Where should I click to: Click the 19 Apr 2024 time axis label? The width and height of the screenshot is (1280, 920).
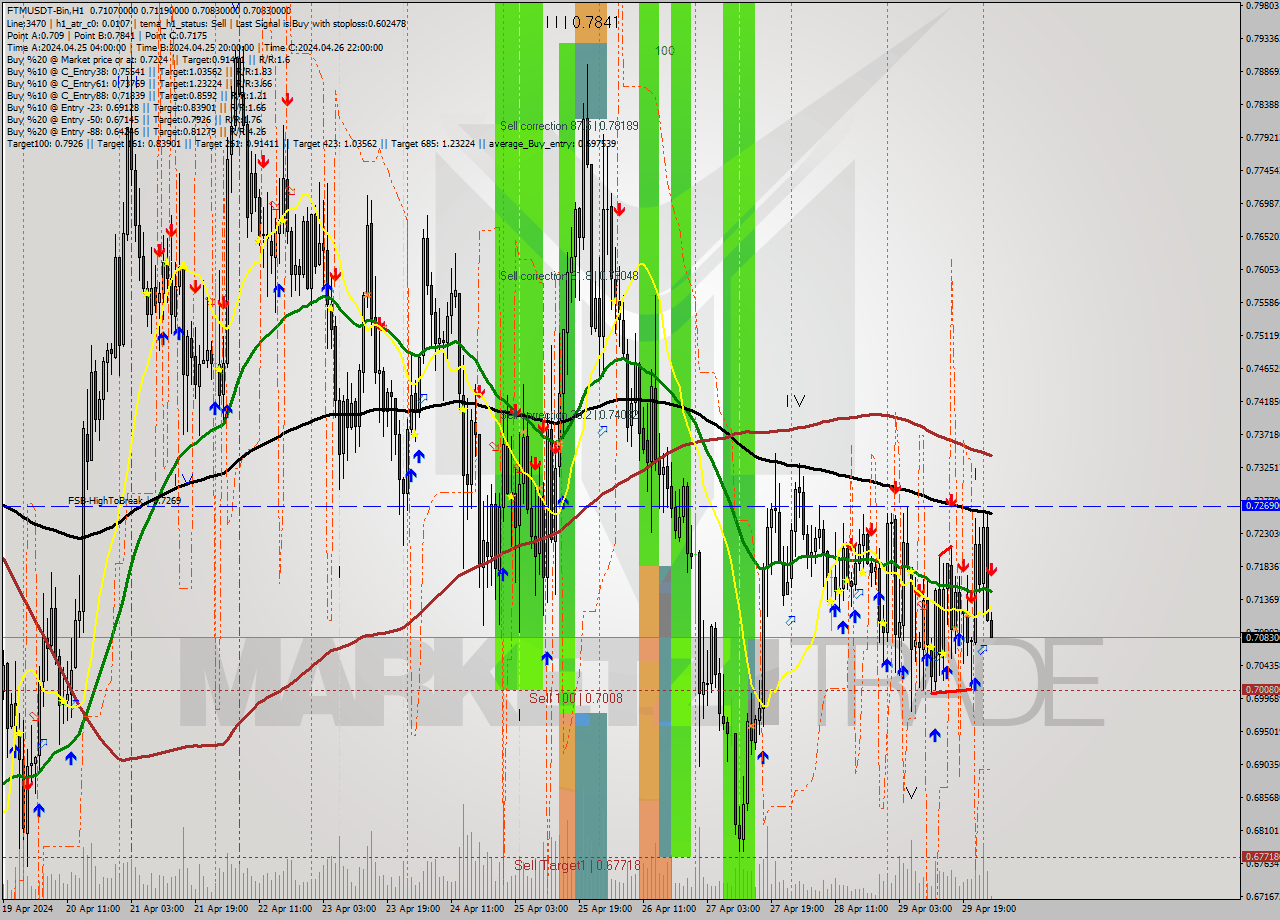click(x=27, y=909)
